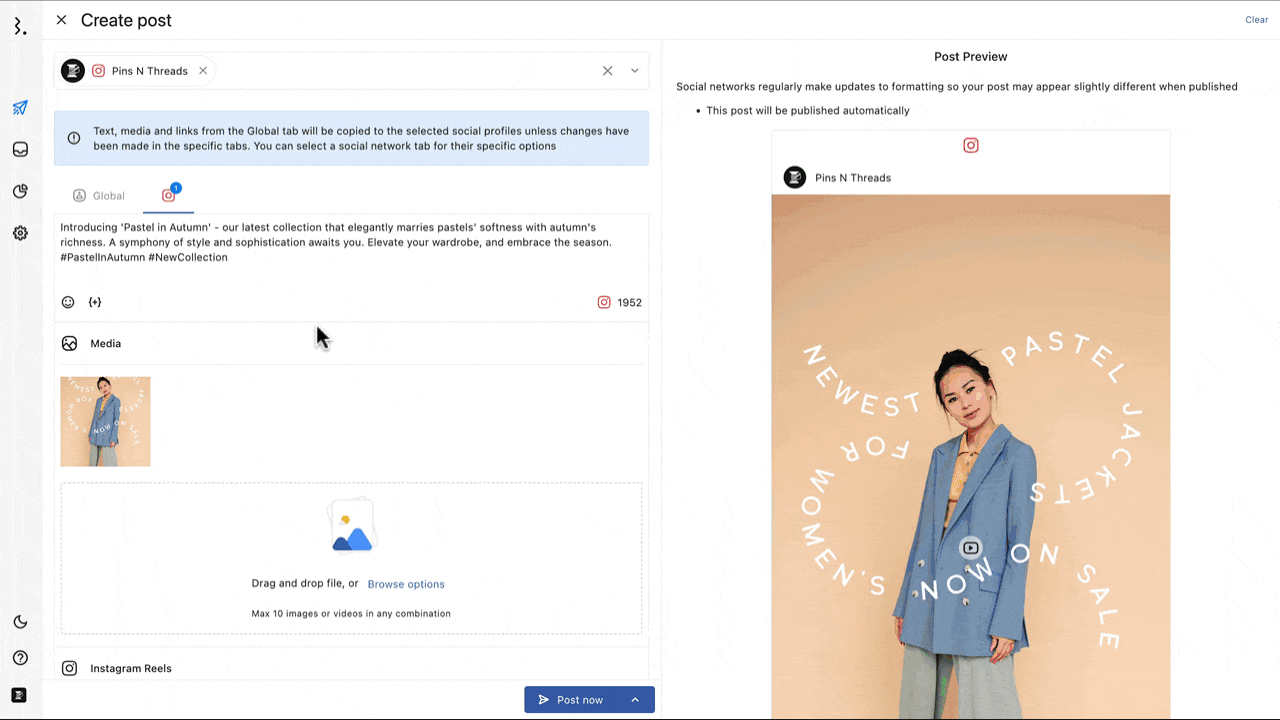Viewport: 1280px width, 720px height.
Task: Open Settings gear icon in the sidebar
Action: [20, 233]
